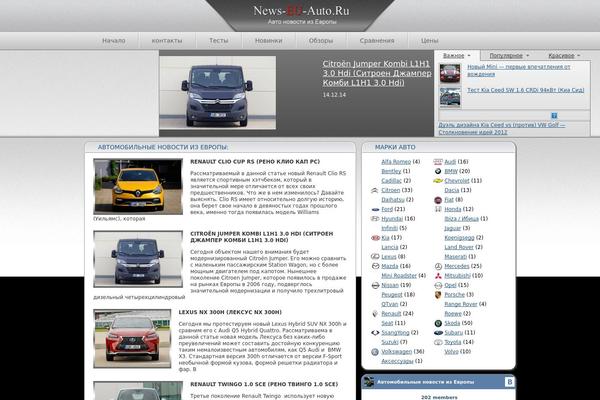Click the Skoda green logo icon
Viewport: 600px width, 400px height.
coord(438,323)
